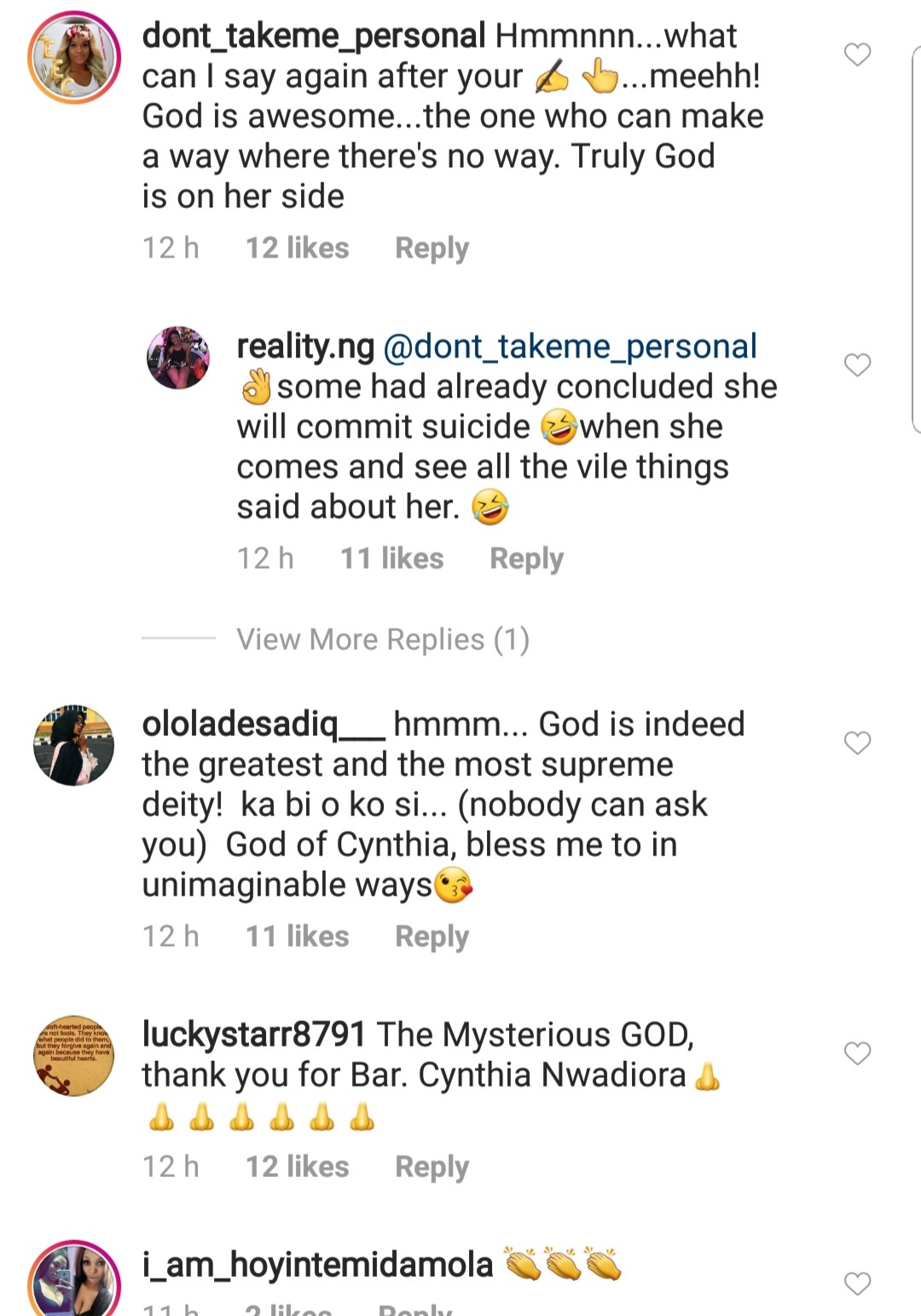The height and width of the screenshot is (1316, 921).
Task: Like the dont_takeme_personal comment with heart
Action: point(857,55)
